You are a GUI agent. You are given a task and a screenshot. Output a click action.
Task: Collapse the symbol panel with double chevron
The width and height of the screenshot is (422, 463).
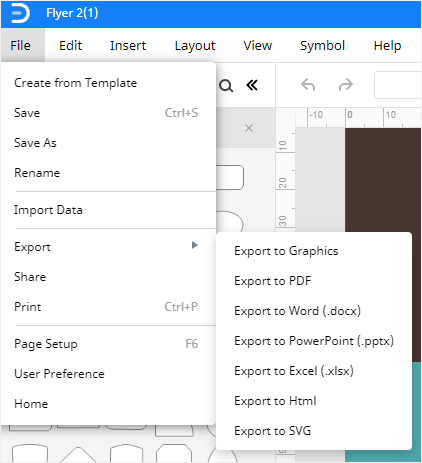252,86
